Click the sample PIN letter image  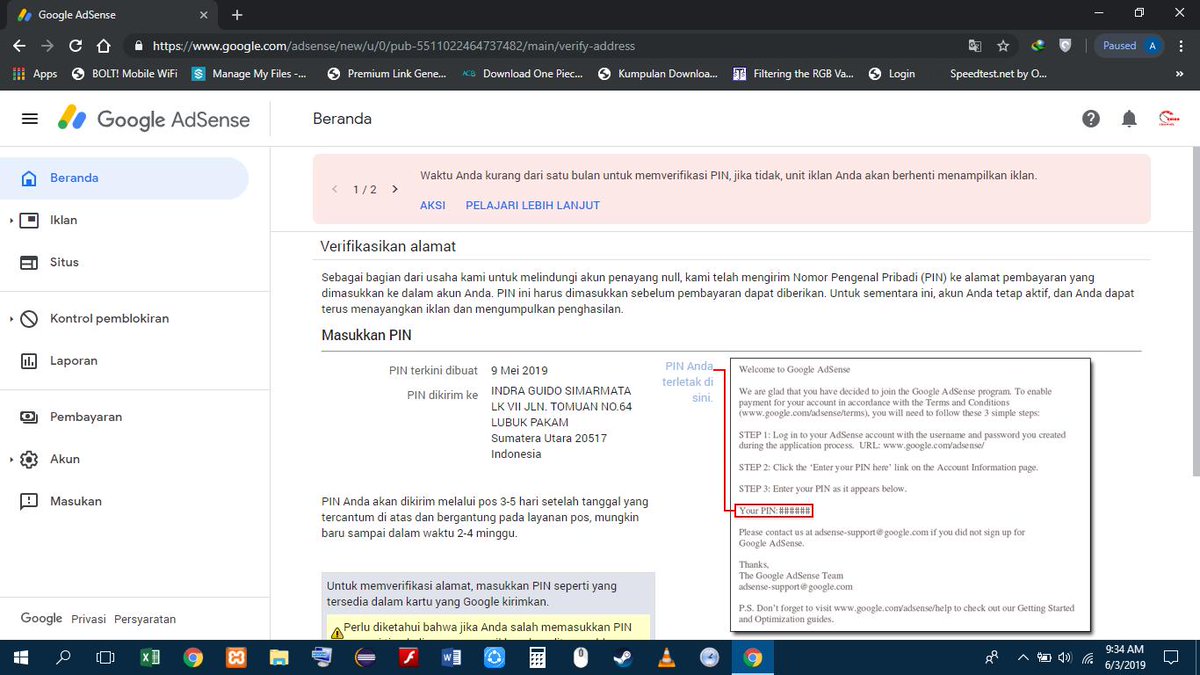coord(910,494)
